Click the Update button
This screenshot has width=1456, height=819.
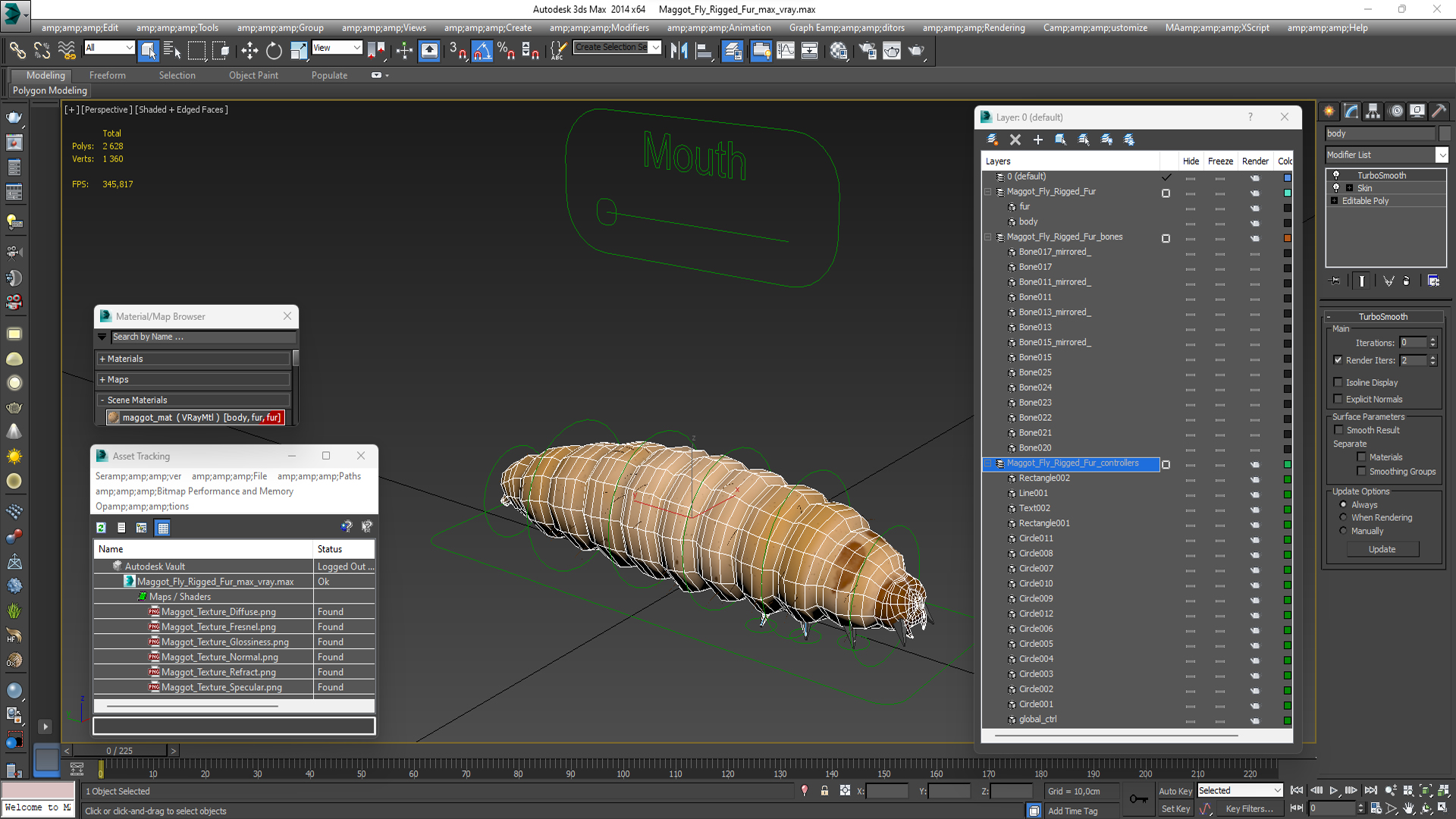(x=1382, y=549)
